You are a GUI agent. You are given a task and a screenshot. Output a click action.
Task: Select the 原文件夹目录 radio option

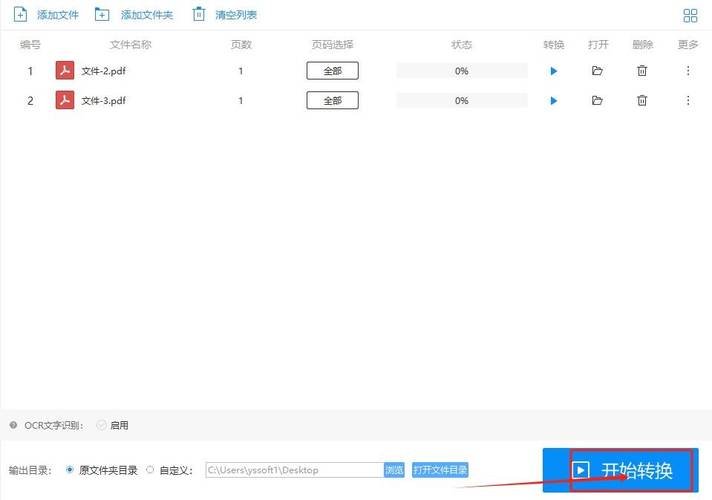tap(69, 470)
